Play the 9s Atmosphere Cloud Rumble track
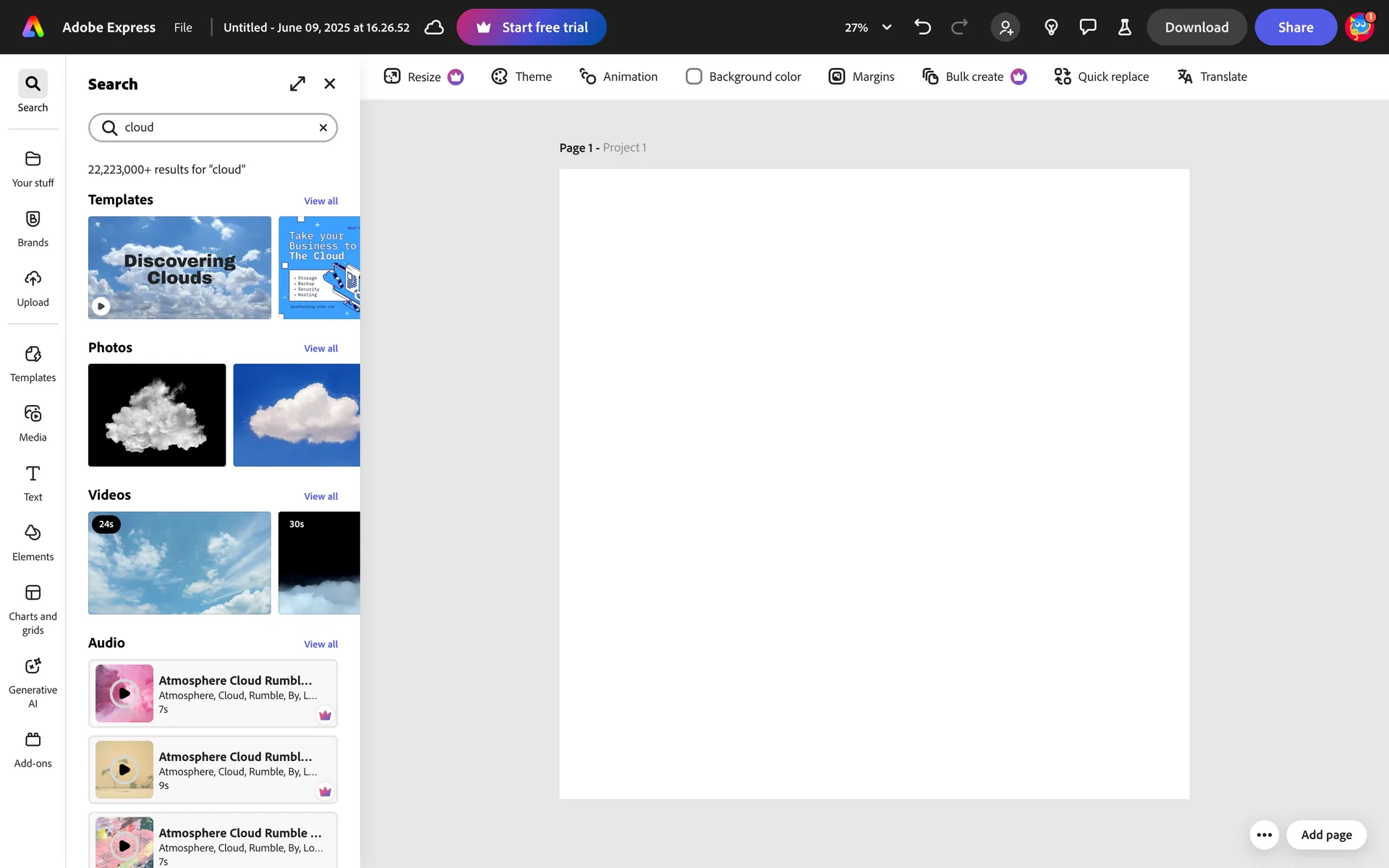The height and width of the screenshot is (868, 1389). pos(124,770)
